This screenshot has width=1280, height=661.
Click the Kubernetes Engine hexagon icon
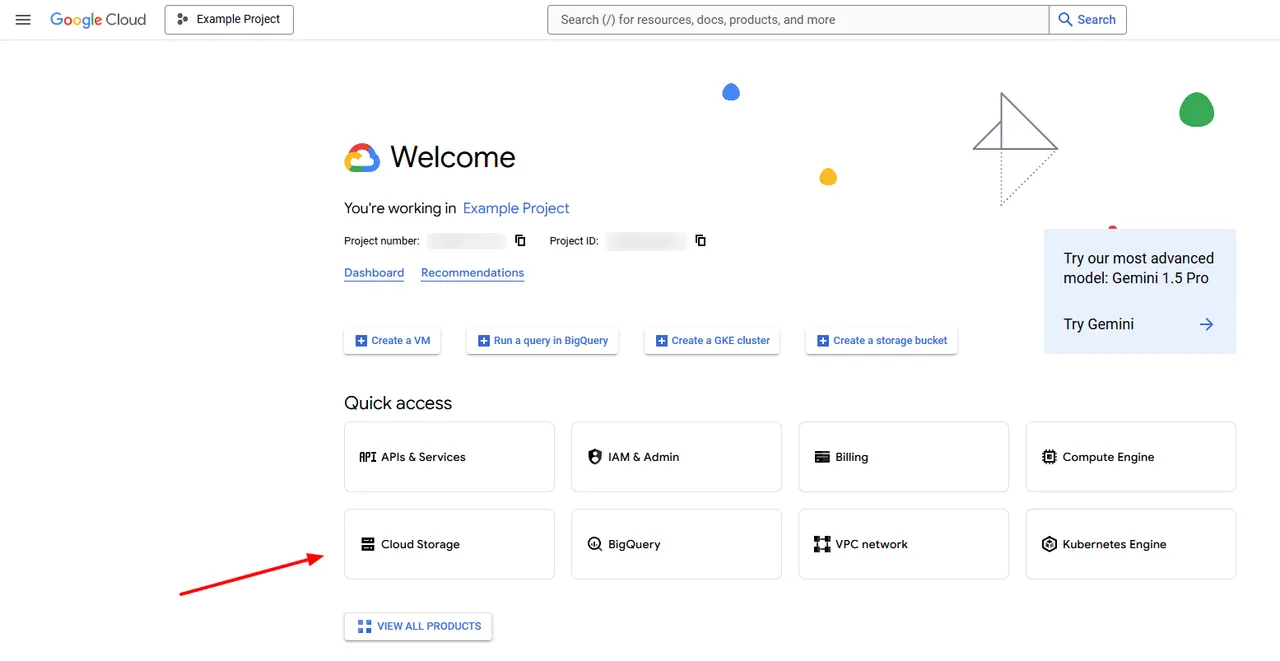click(x=1049, y=545)
